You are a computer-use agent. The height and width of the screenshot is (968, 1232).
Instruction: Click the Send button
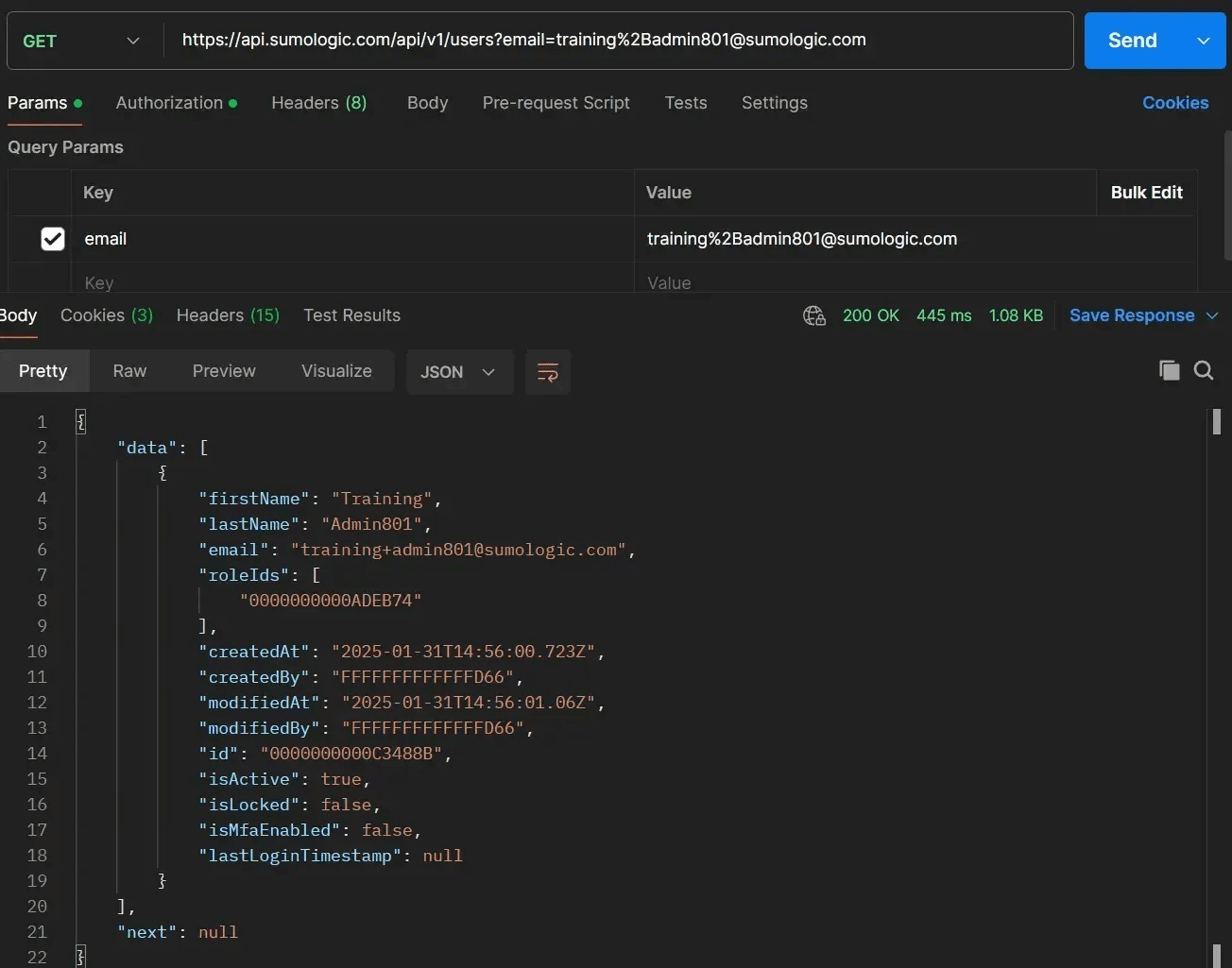coord(1131,41)
